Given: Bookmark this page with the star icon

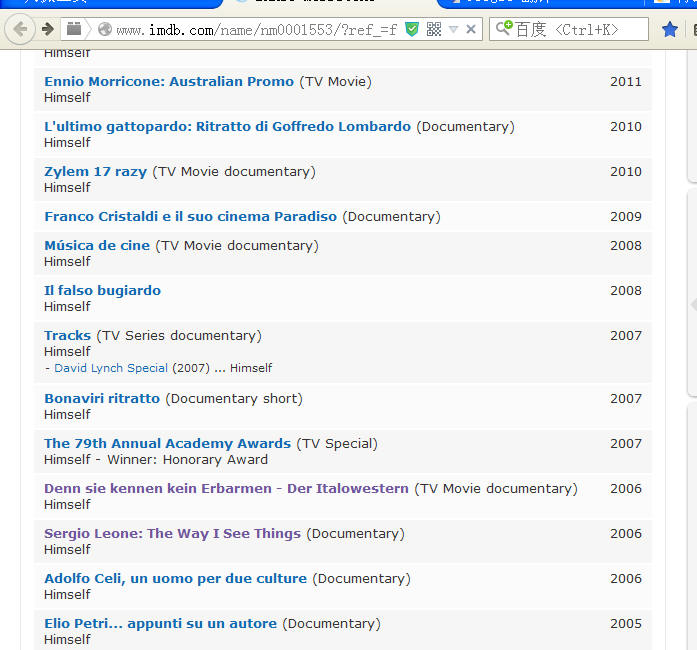Looking at the screenshot, I should [669, 30].
